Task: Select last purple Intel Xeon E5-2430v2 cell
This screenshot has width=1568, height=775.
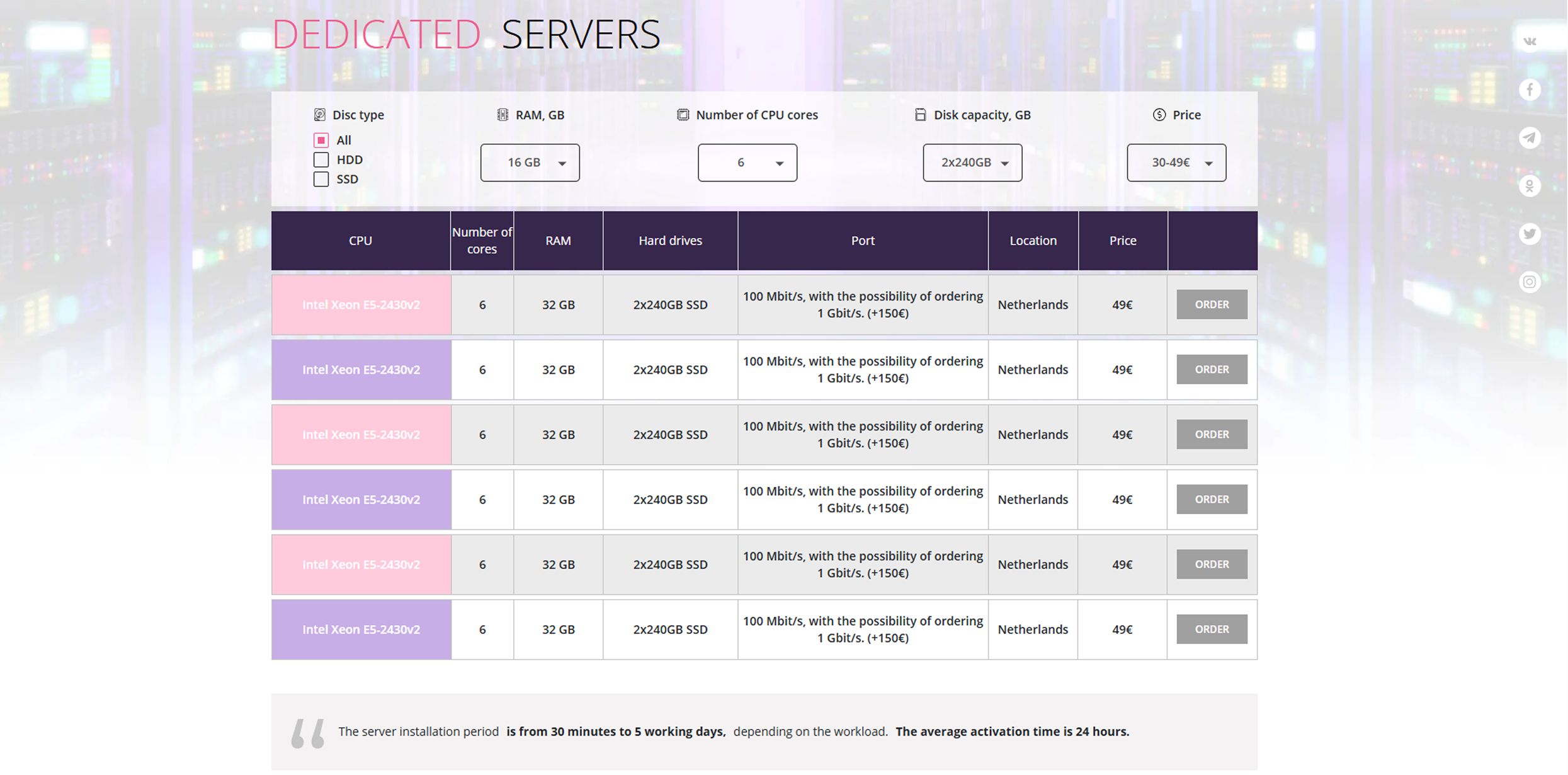Action: click(x=361, y=629)
